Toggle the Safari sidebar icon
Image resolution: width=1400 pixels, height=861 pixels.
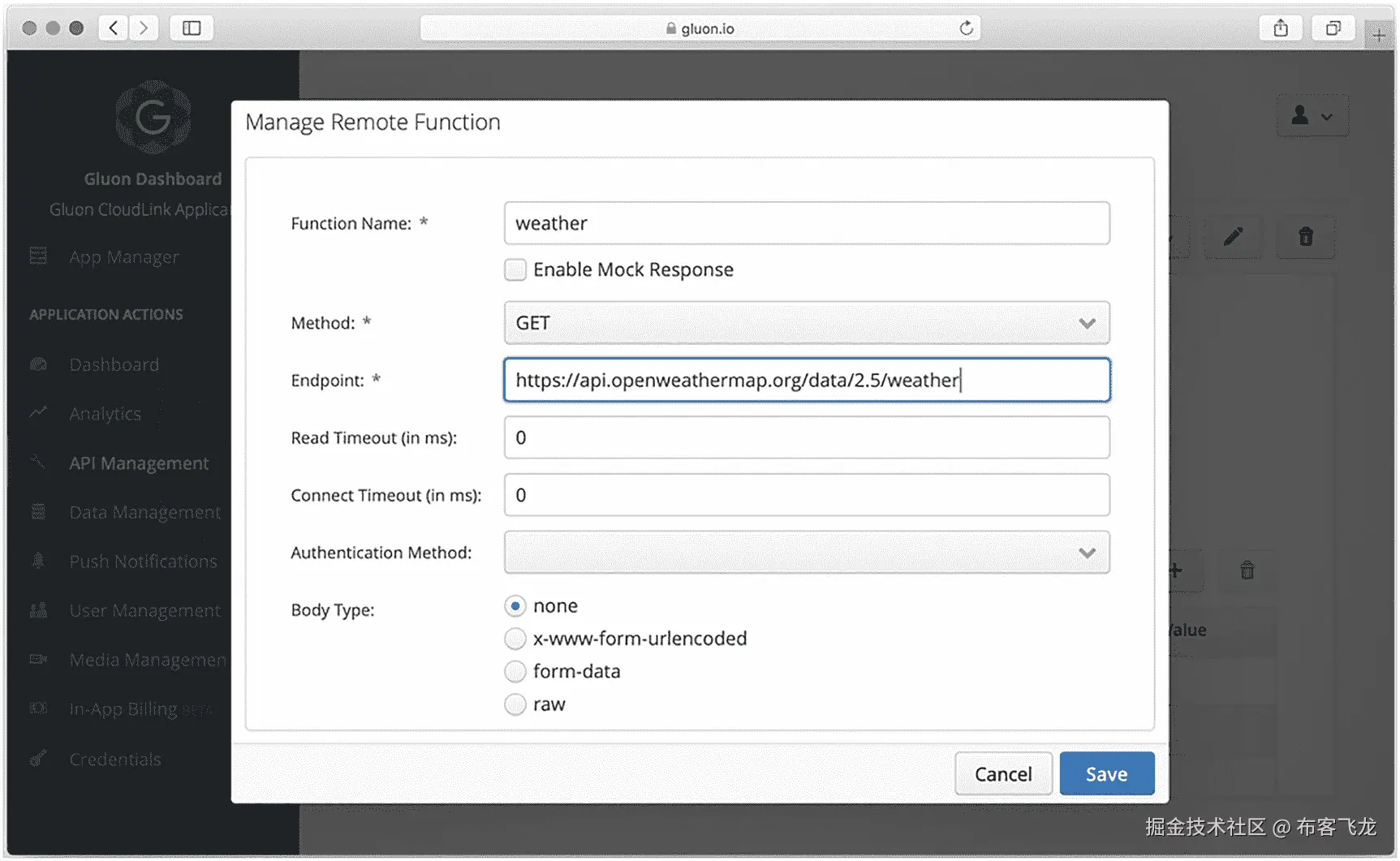point(192,28)
